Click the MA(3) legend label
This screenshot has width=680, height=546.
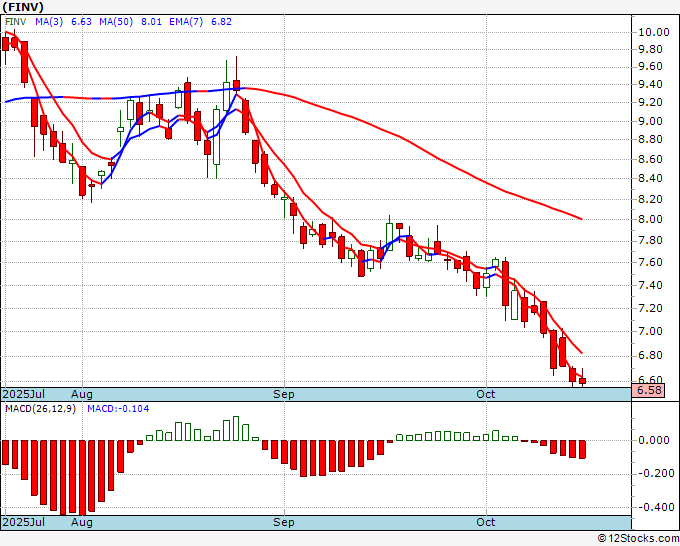tap(49, 22)
